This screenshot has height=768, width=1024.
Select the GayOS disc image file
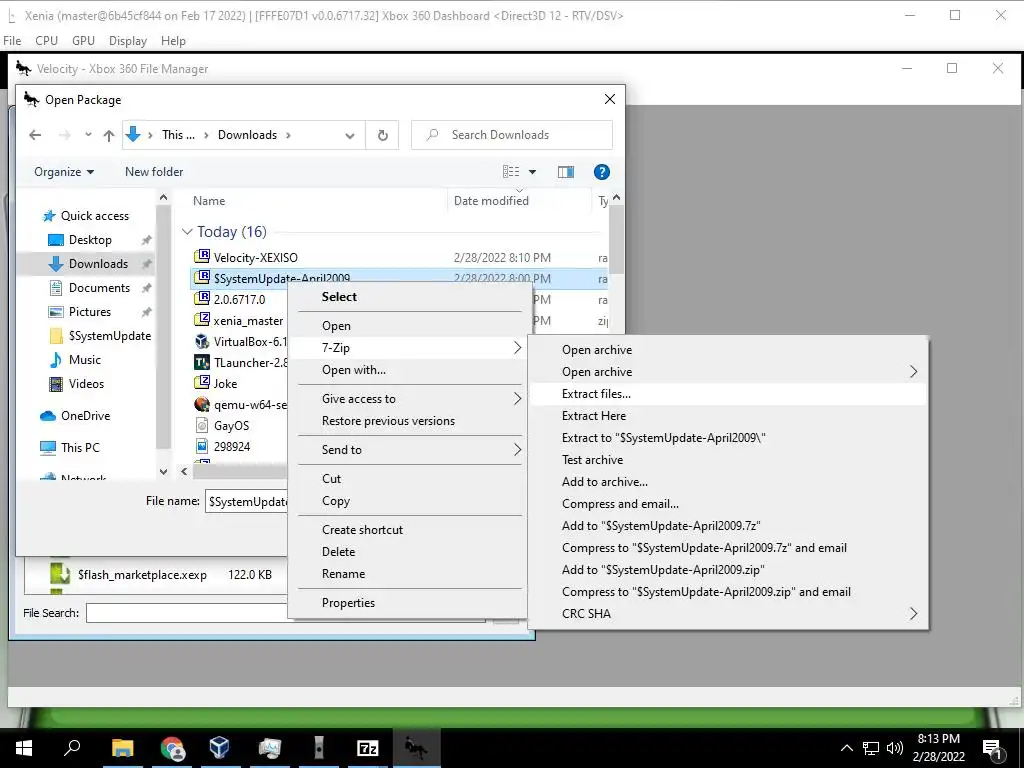pos(231,426)
